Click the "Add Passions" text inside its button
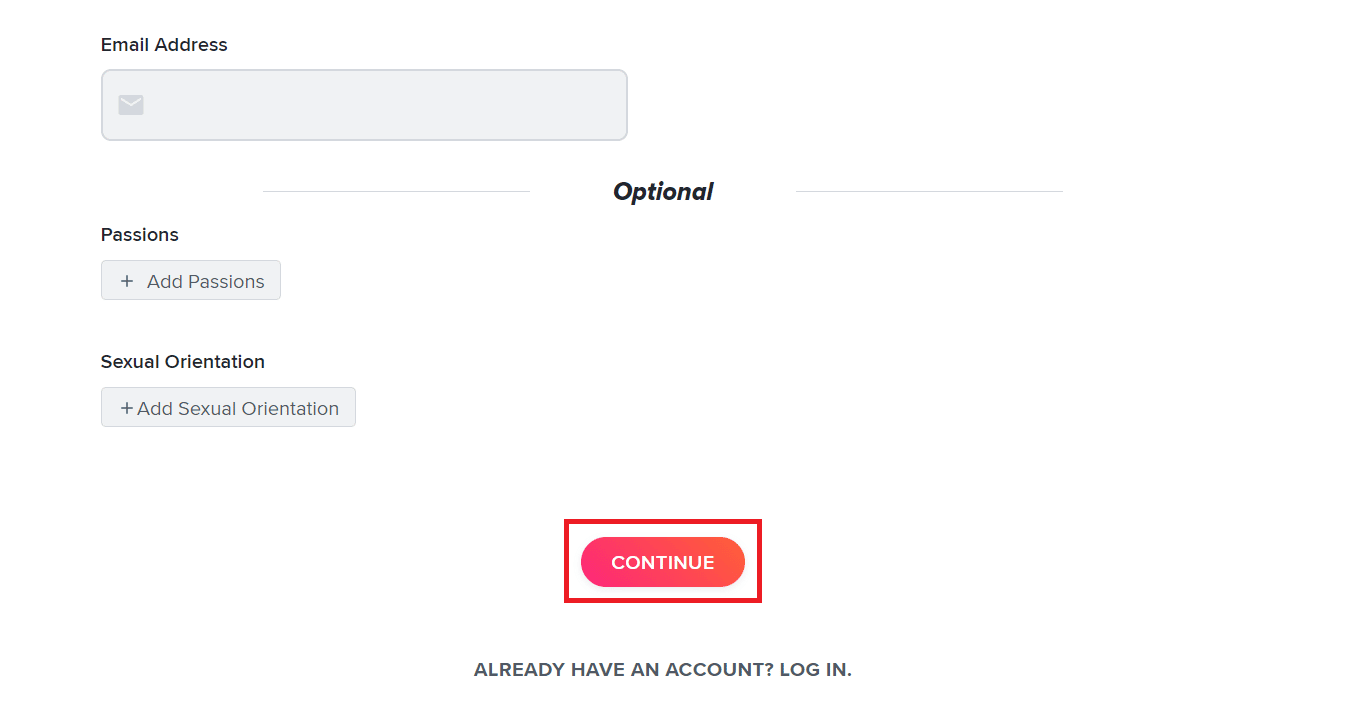1353x722 pixels. click(206, 282)
